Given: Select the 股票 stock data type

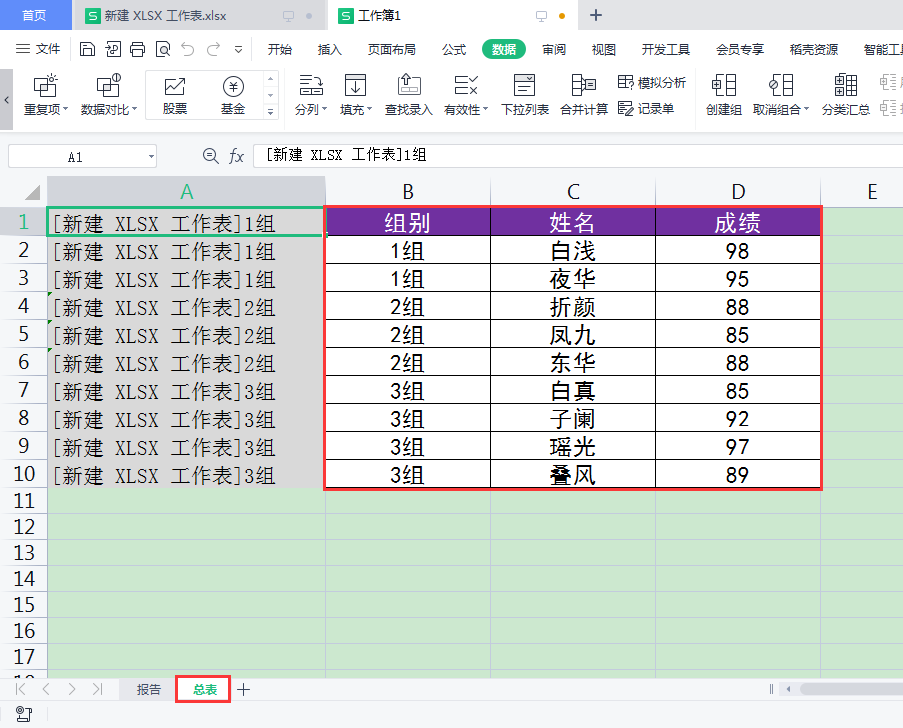Looking at the screenshot, I should 175,96.
